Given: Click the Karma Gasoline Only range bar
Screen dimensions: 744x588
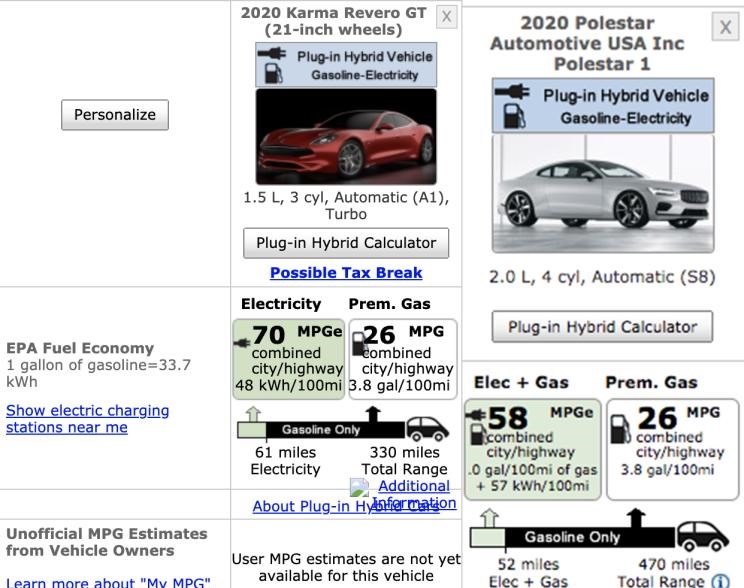Looking at the screenshot, I should click(x=335, y=430).
